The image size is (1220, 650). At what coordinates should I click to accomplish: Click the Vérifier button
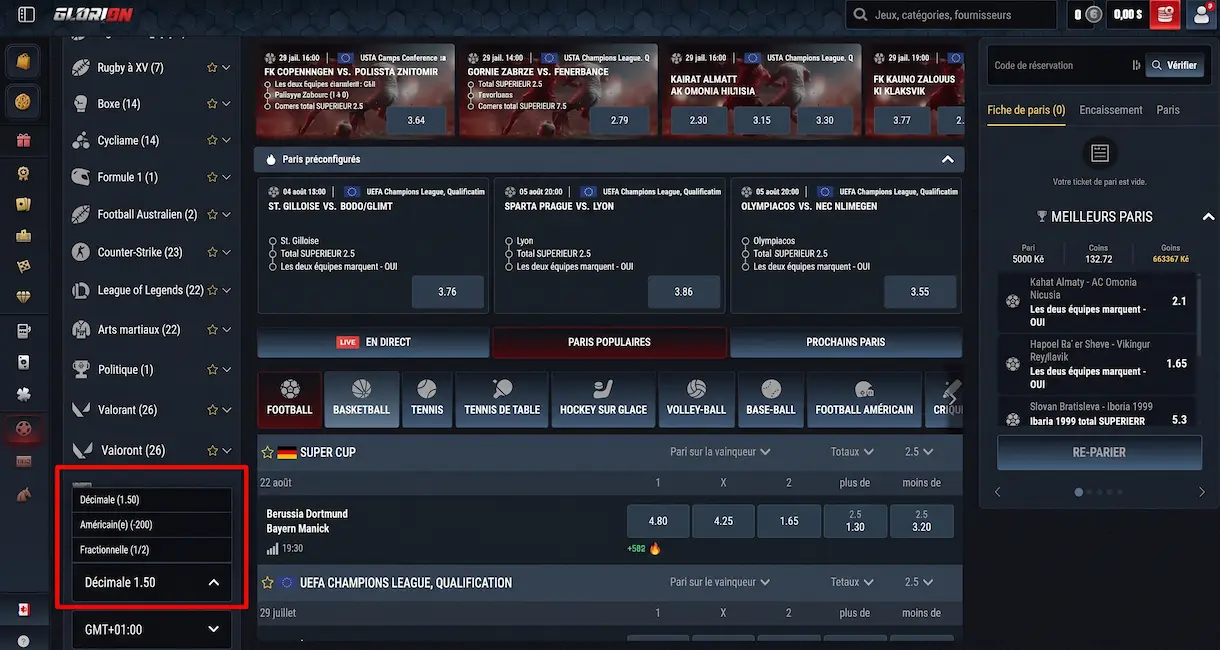click(1174, 65)
